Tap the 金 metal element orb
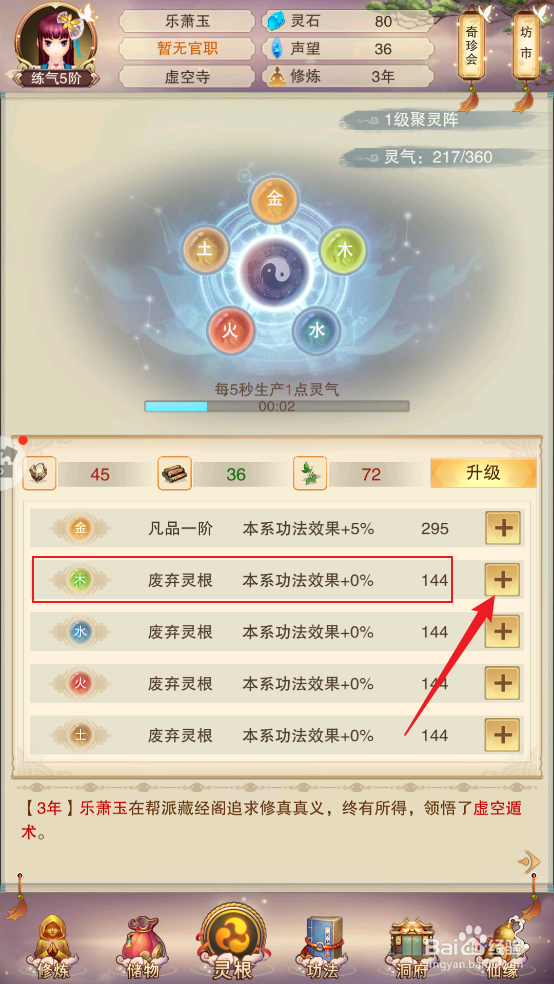The image size is (554, 984). point(274,200)
